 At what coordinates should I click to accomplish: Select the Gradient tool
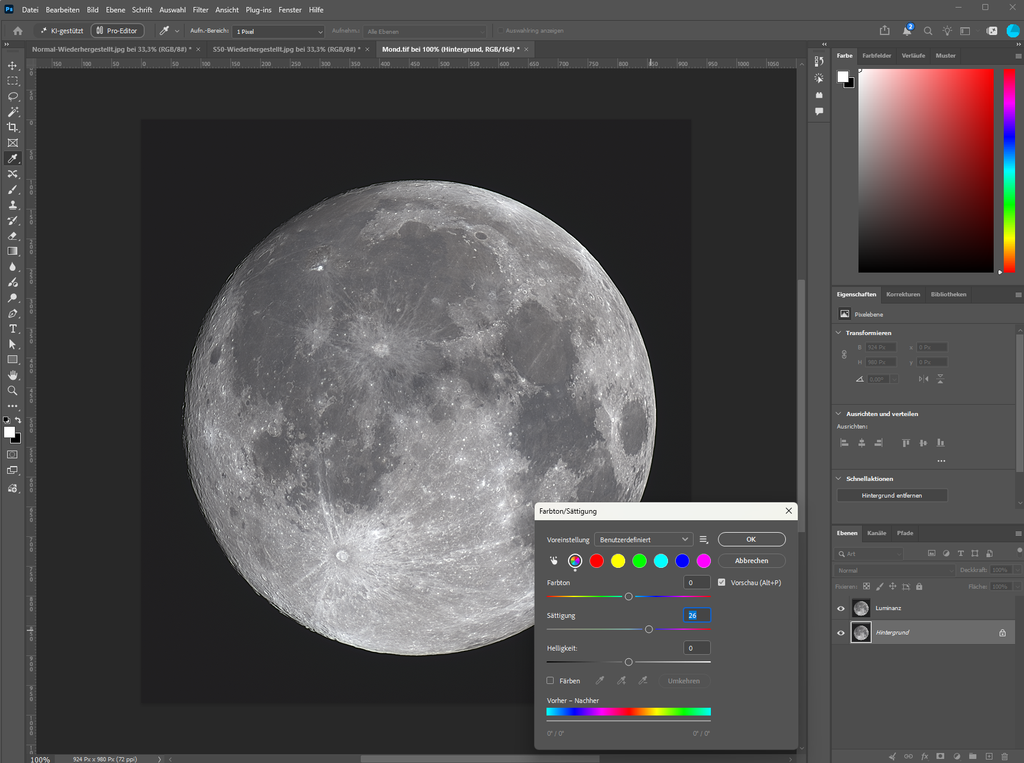pyautogui.click(x=12, y=252)
